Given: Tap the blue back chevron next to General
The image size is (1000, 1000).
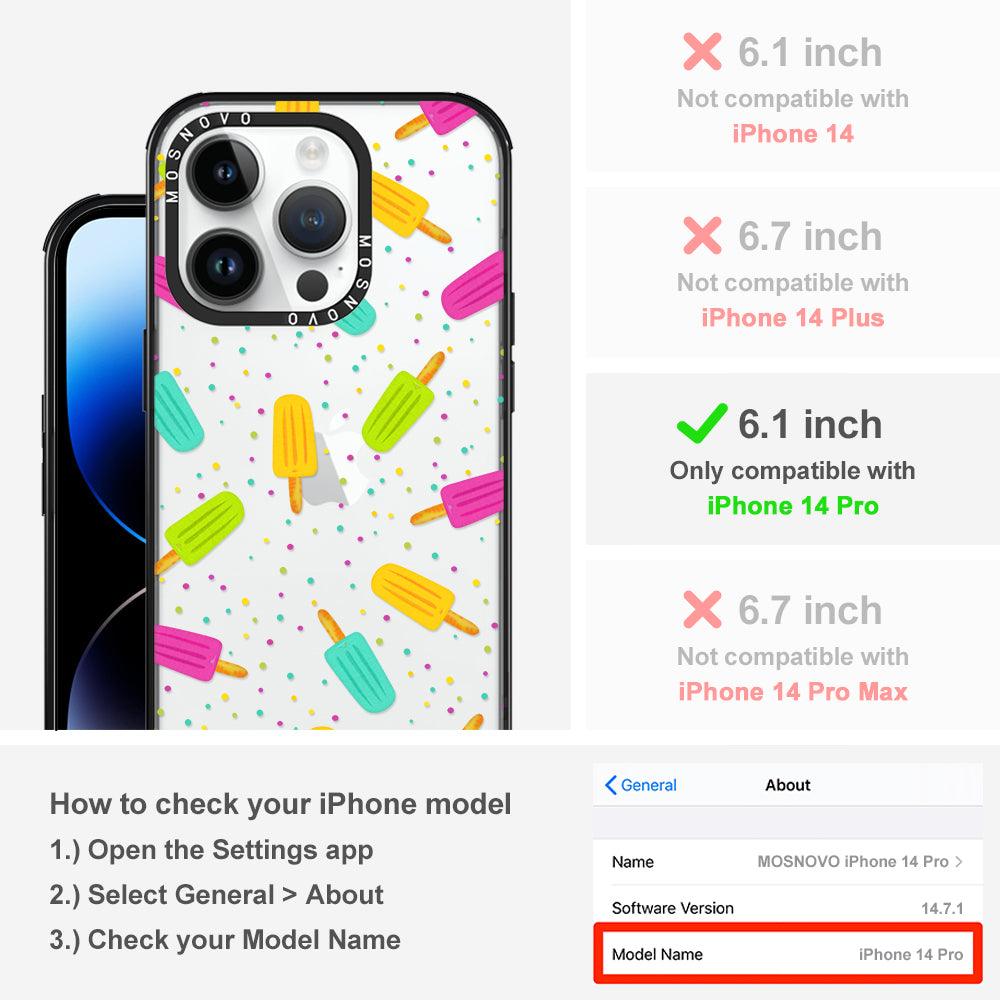Looking at the screenshot, I should click(610, 785).
